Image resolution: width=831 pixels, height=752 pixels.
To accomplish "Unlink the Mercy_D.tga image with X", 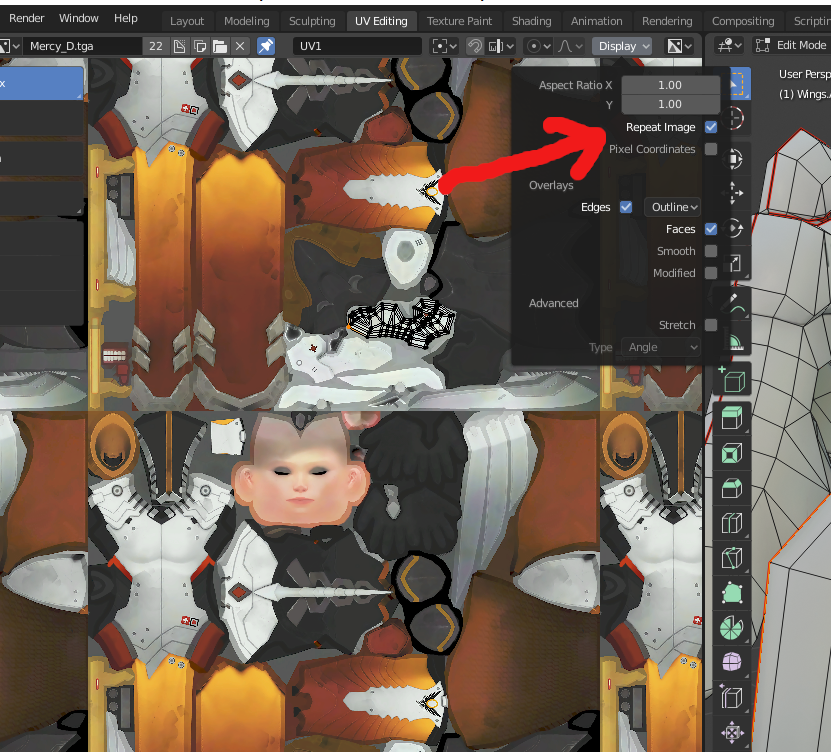I will pyautogui.click(x=240, y=46).
